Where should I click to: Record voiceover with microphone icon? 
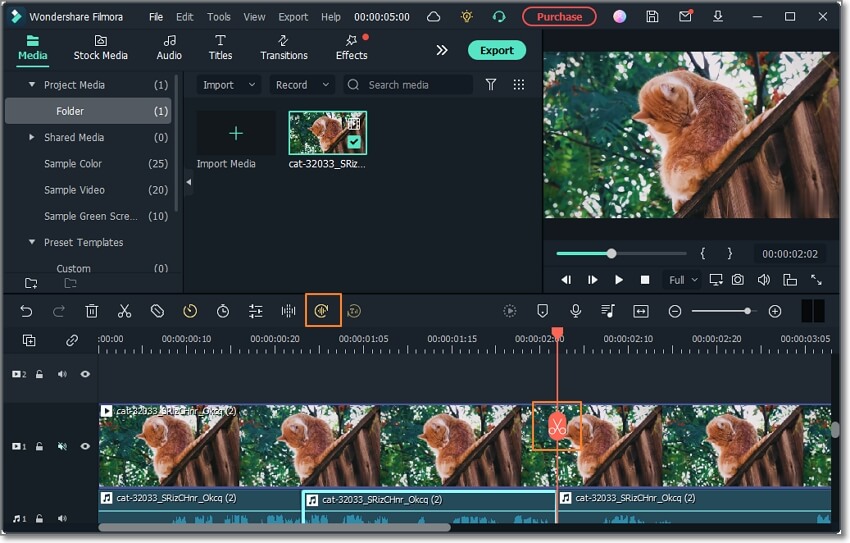point(575,311)
